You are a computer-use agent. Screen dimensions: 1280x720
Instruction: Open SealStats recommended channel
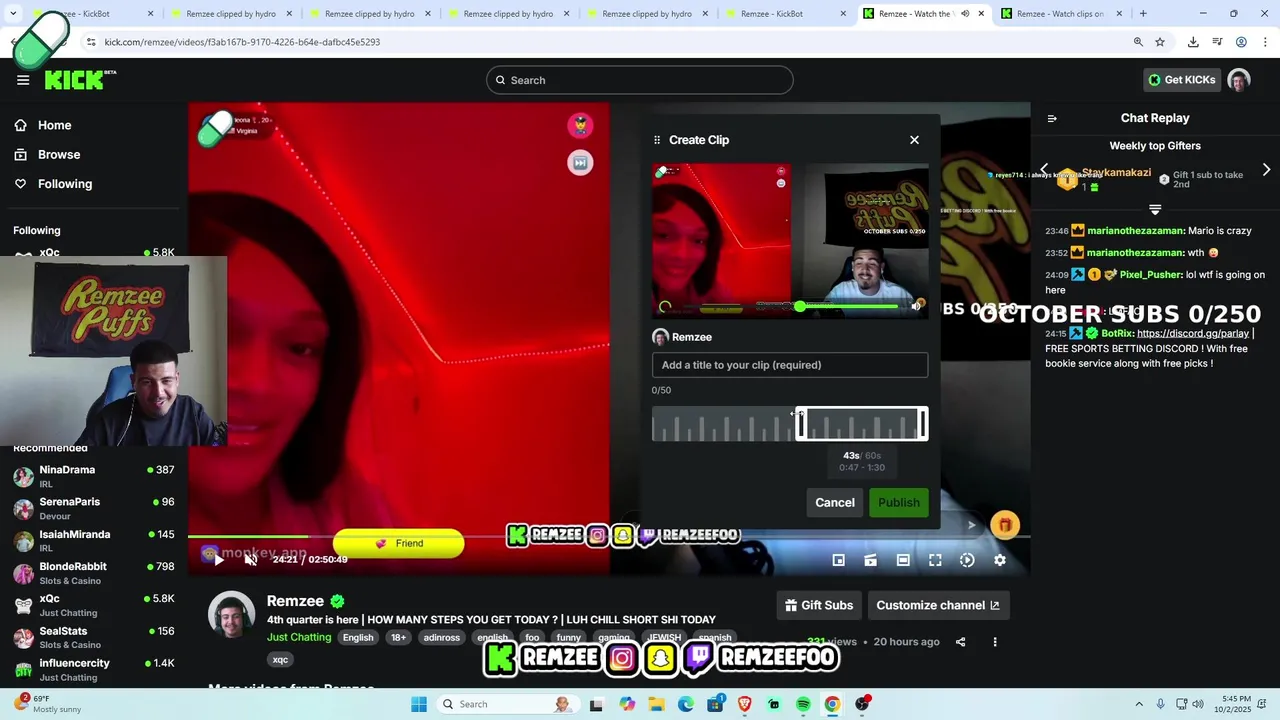click(93, 637)
